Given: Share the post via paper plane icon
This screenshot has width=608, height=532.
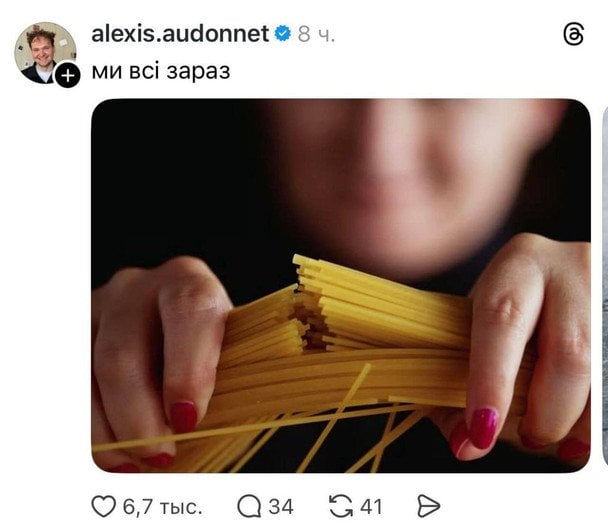Looking at the screenshot, I should click(428, 506).
